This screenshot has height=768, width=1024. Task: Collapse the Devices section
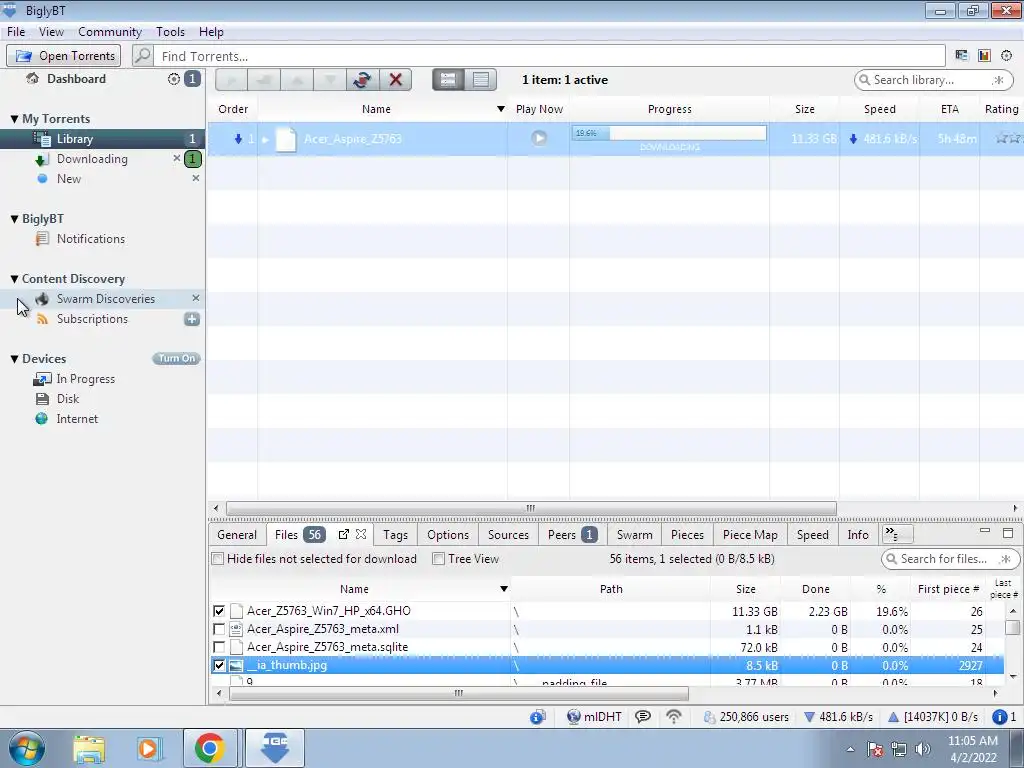pos(14,359)
